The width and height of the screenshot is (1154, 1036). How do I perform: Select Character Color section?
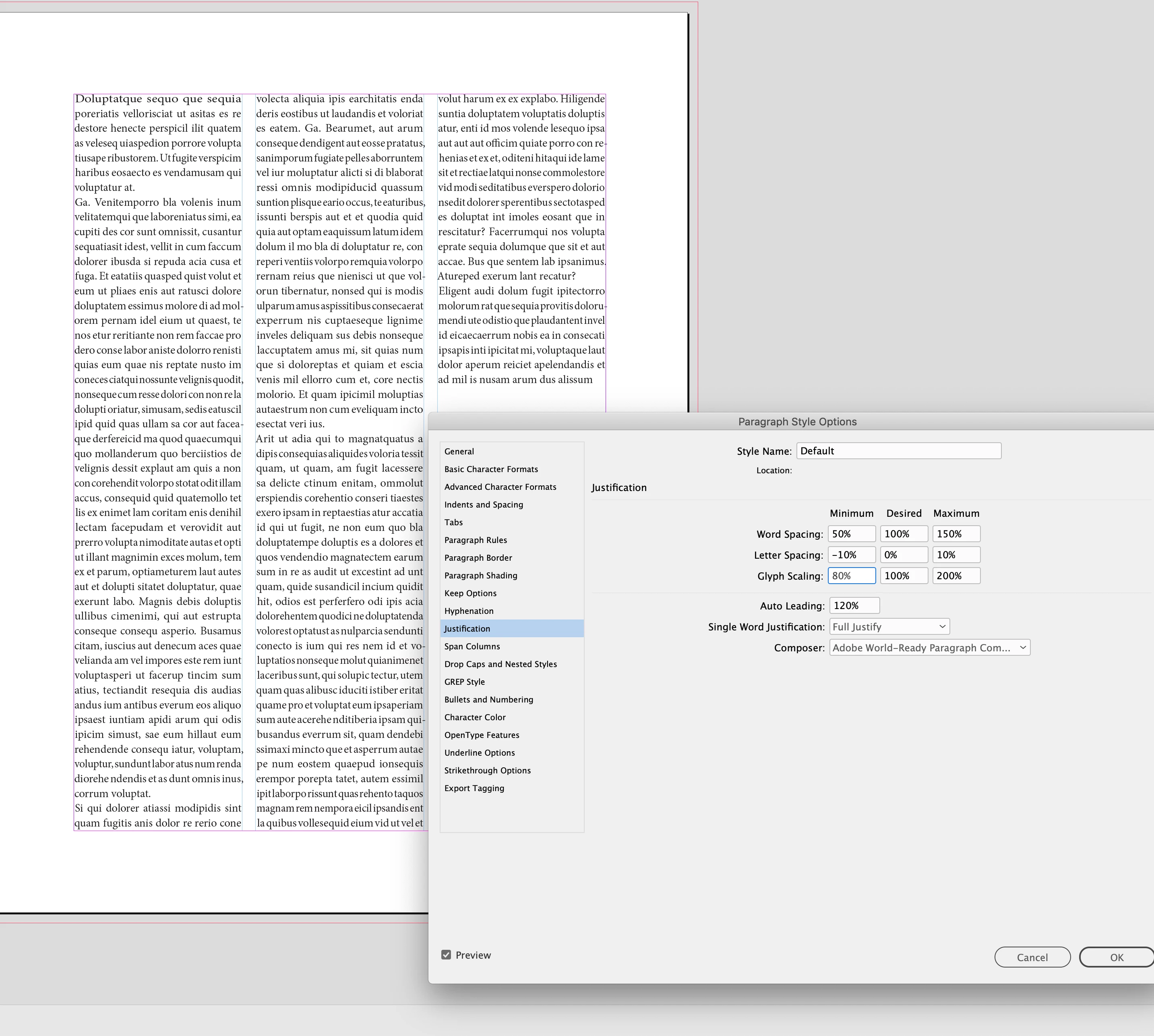point(475,717)
